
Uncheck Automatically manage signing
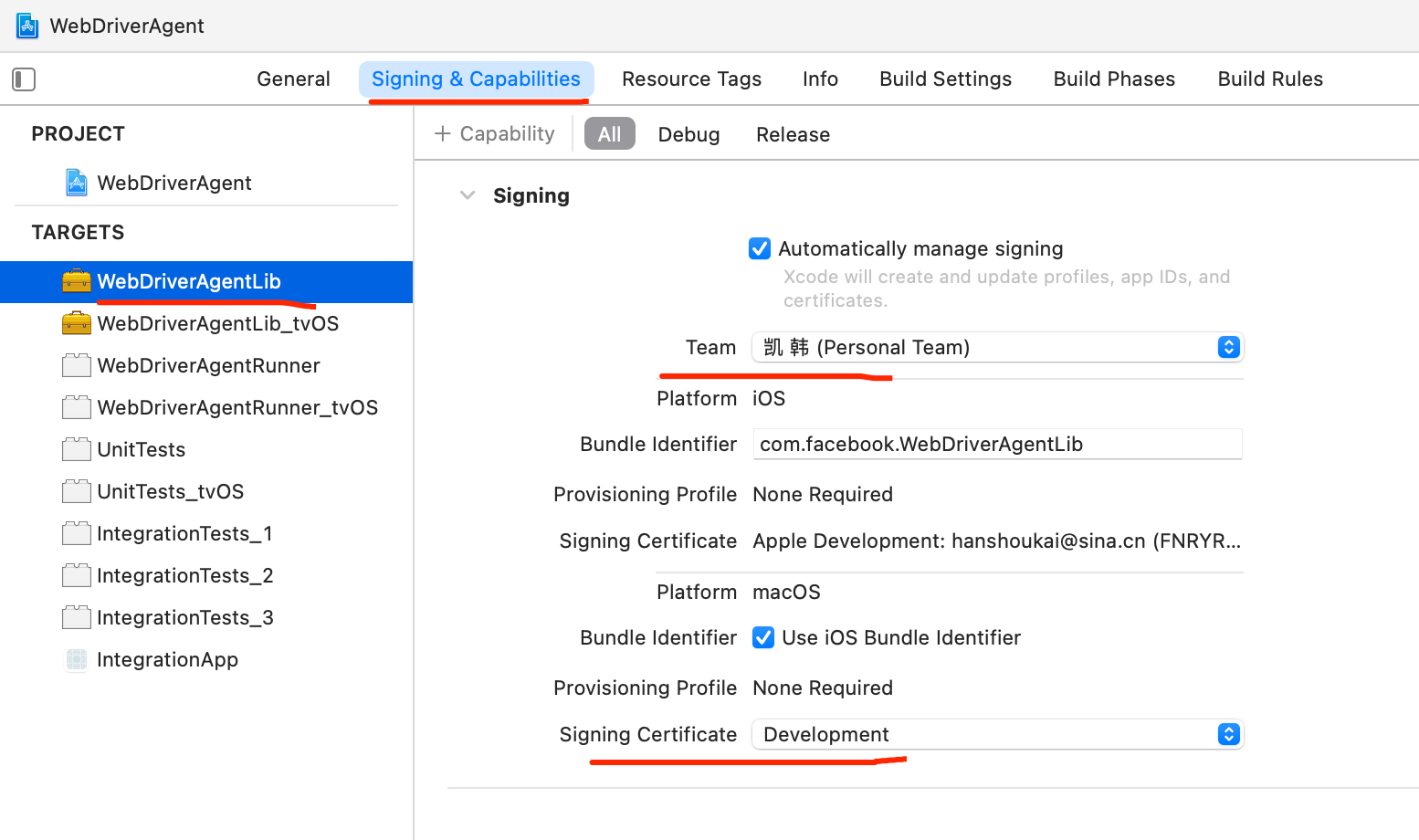(x=760, y=248)
